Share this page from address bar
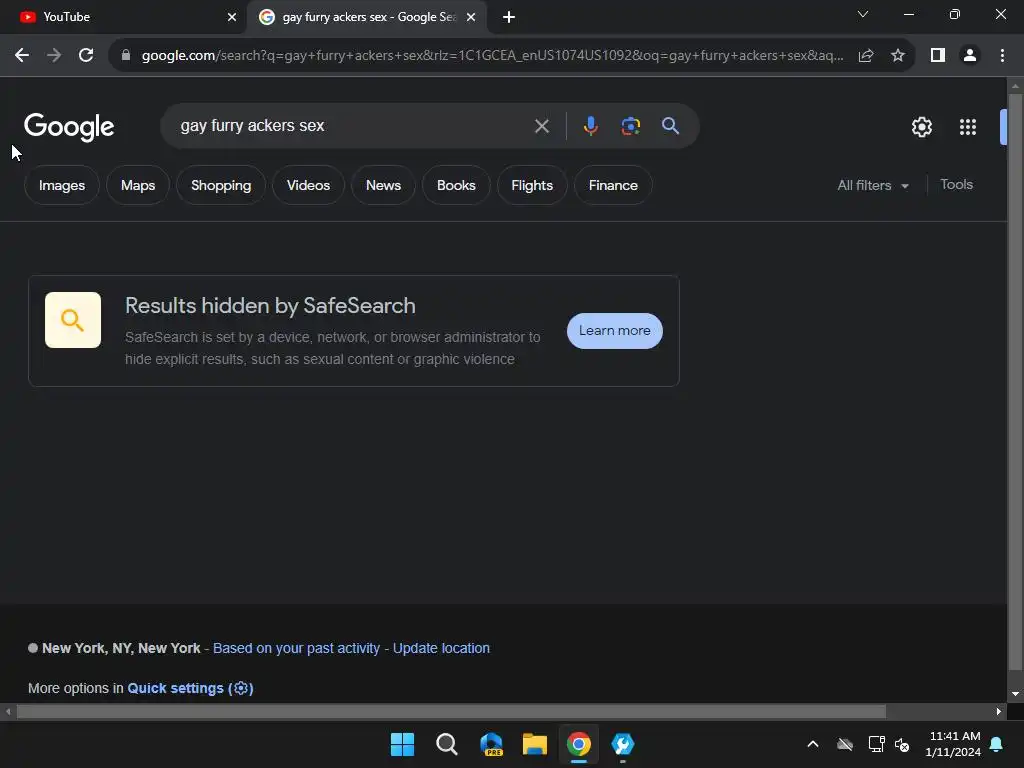This screenshot has height=768, width=1024. [x=866, y=56]
